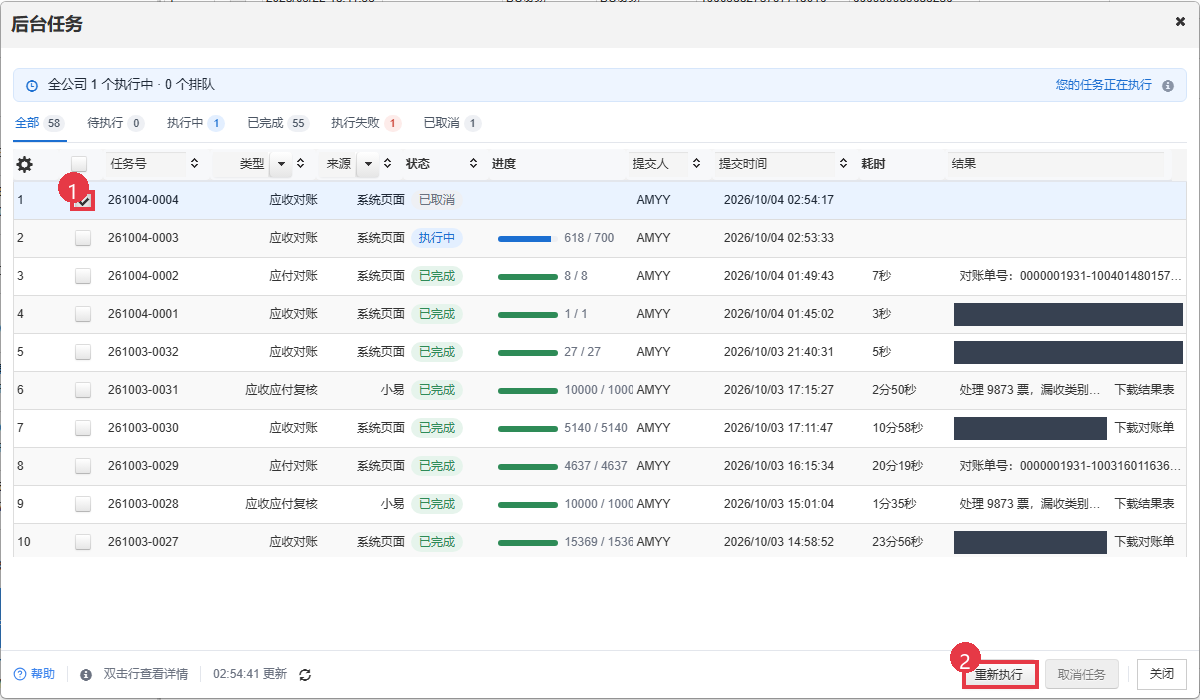
Task: Click the 27 / 27 progress bar
Action: click(527, 352)
